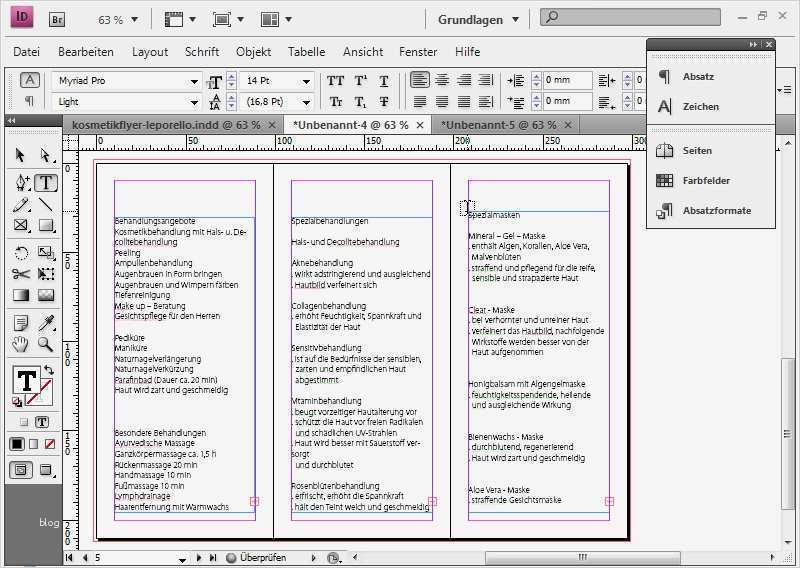Select the Hand tool
The width and height of the screenshot is (800, 568).
coord(21,344)
